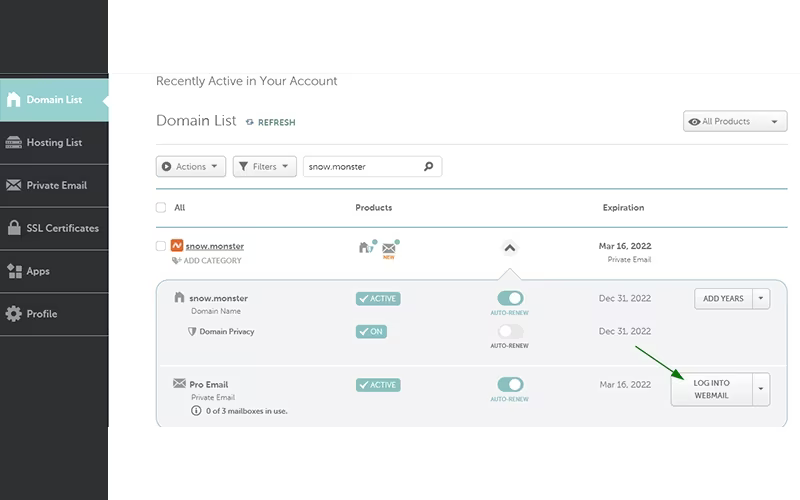Image resolution: width=800 pixels, height=500 pixels.
Task: Toggle auto-renew for Domain Privacy
Action: tap(510, 331)
